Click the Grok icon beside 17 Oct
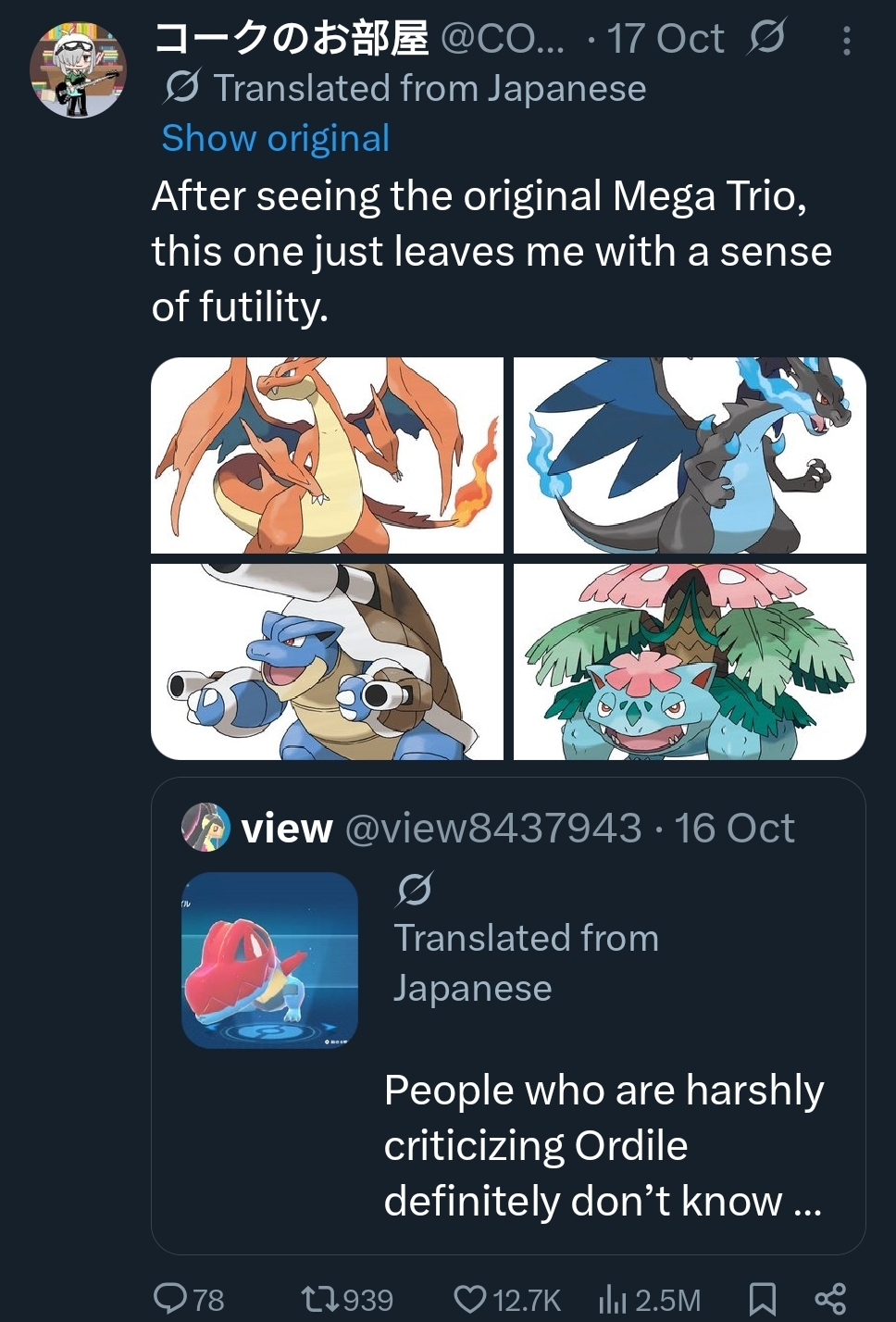896x1322 pixels. (x=766, y=38)
